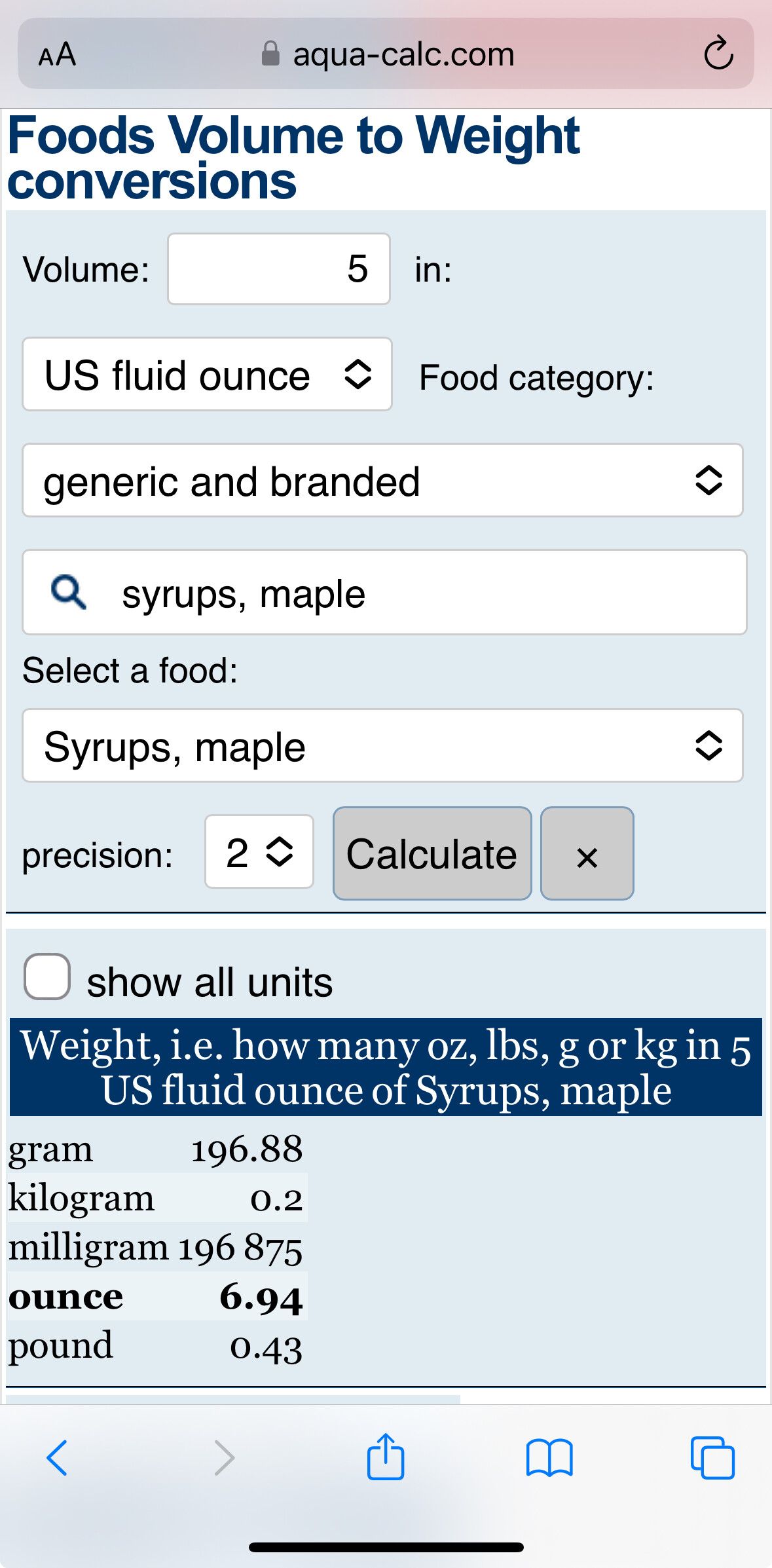Click the × clear button
This screenshot has height=1568, width=772.
587,854
